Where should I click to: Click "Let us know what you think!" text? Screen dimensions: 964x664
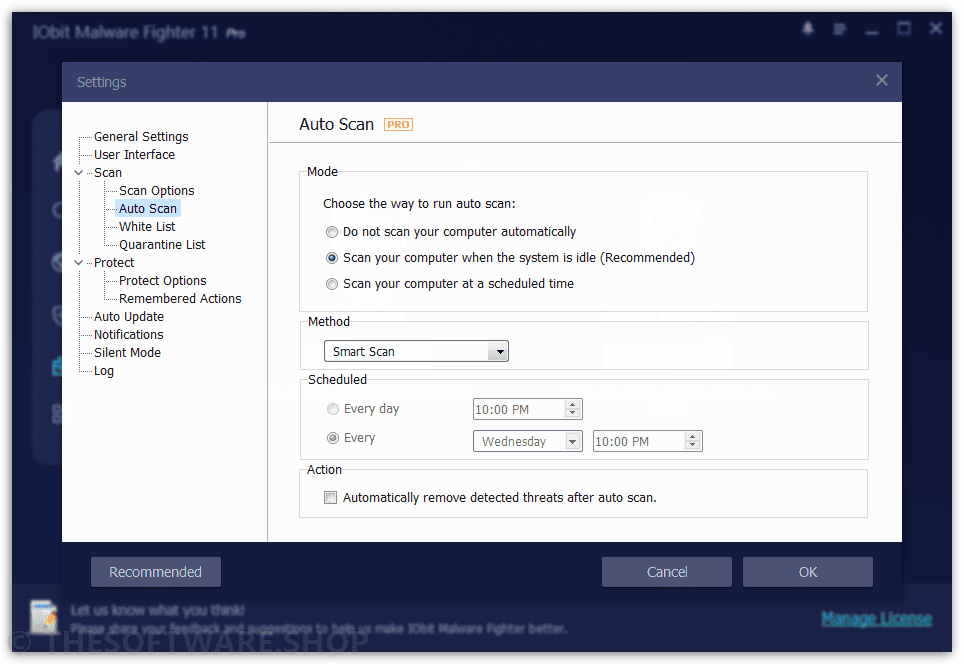tap(157, 611)
